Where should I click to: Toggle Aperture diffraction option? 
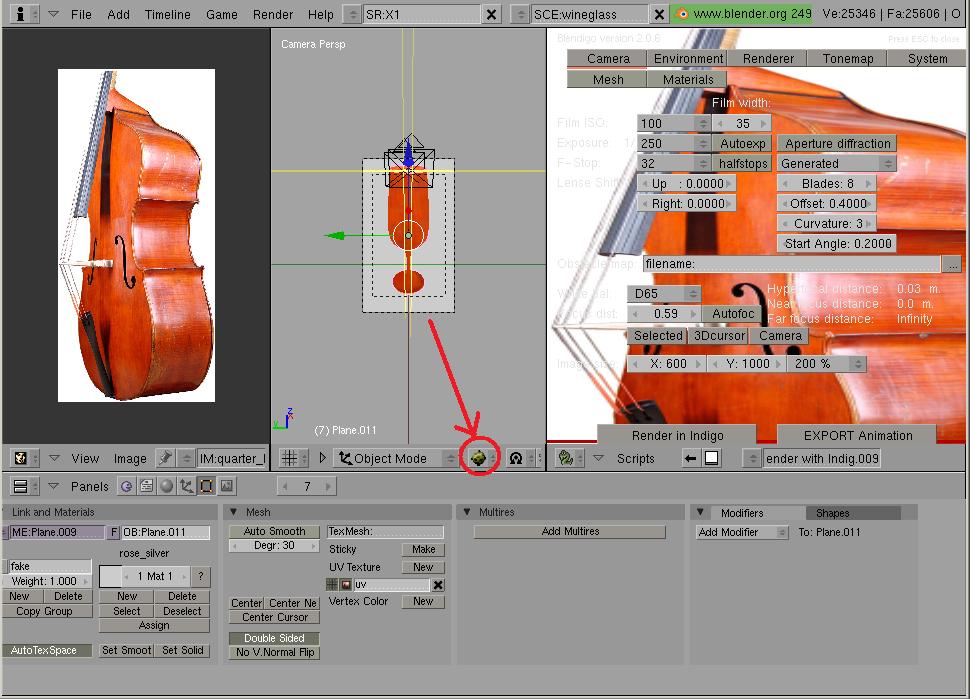pos(837,144)
